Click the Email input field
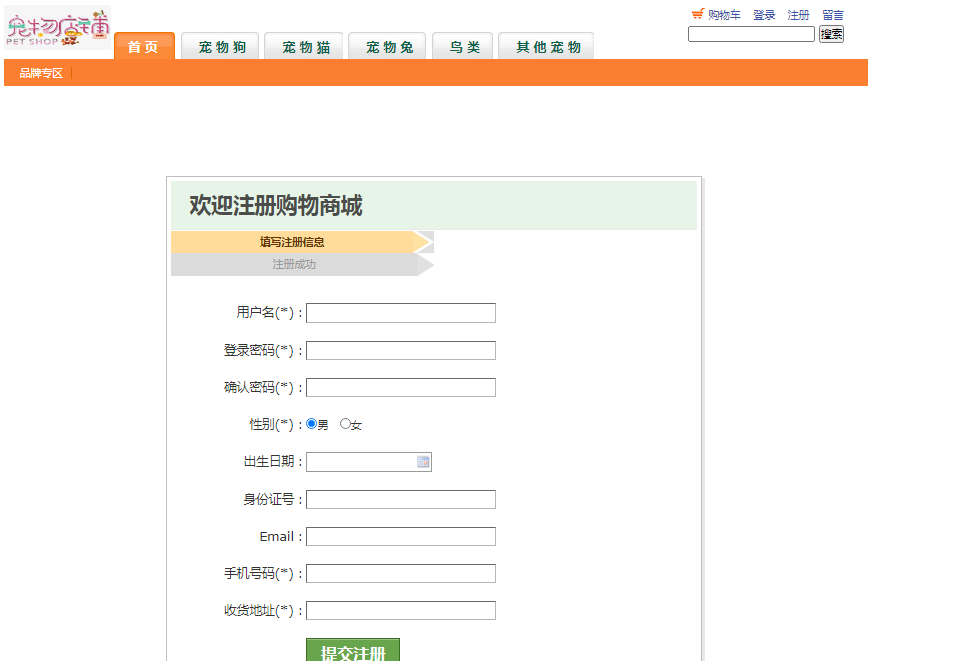953x661 pixels. pos(401,536)
